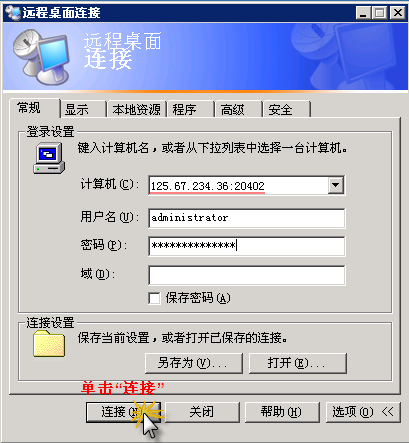This screenshot has height=443, width=409.
Task: Click the computer icon in 登录设置
Action: tap(49, 158)
